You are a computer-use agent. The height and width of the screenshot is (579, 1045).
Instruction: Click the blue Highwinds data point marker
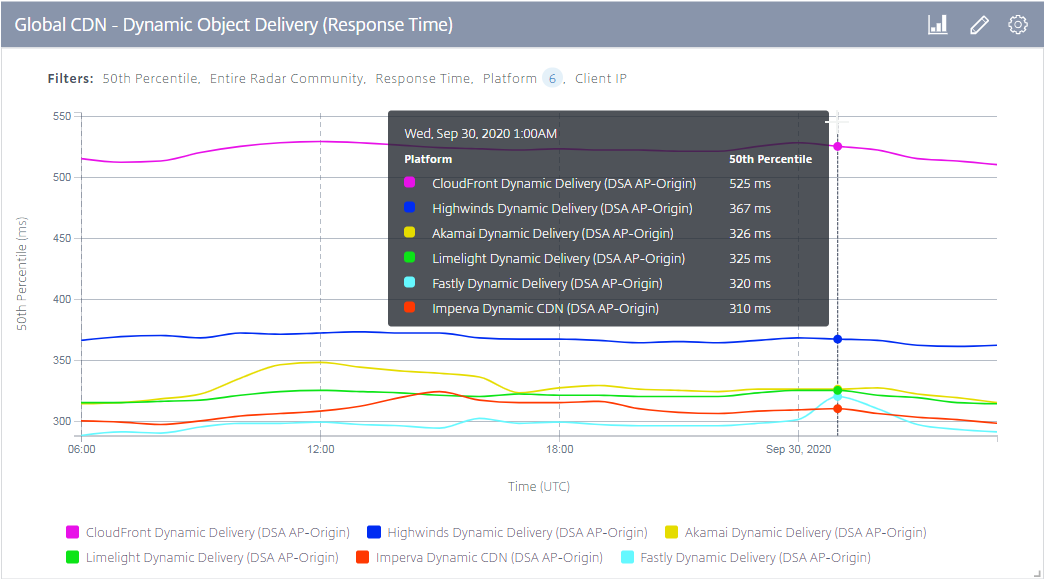click(838, 339)
